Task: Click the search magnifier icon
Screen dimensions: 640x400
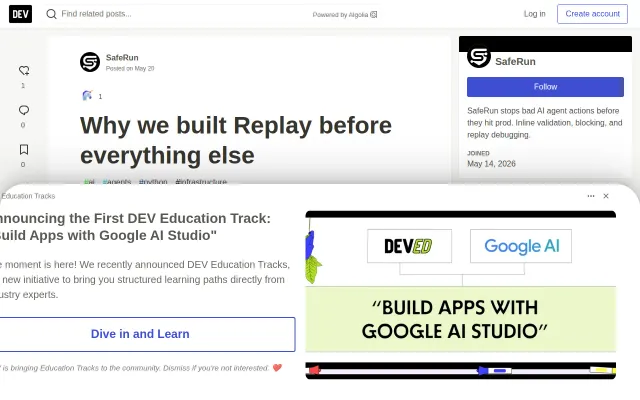Action: coord(51,14)
